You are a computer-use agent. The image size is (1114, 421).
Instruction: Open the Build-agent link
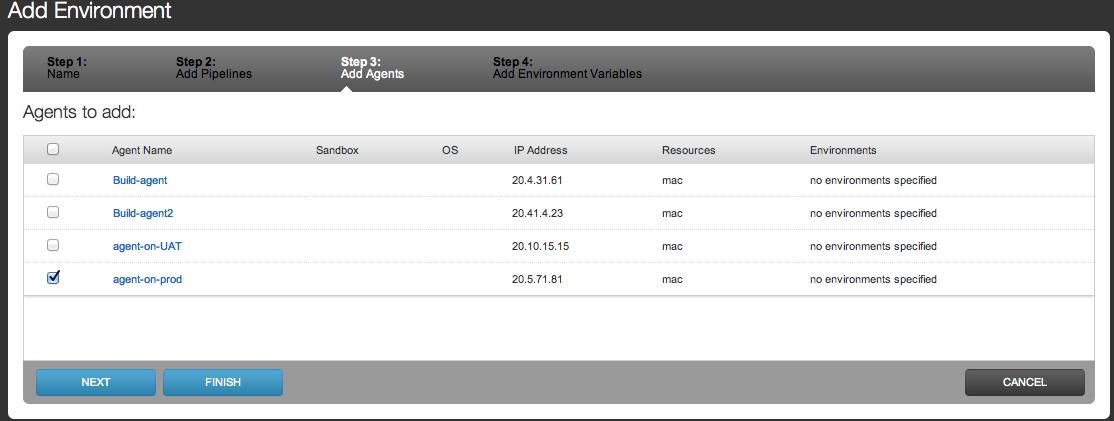click(x=140, y=181)
